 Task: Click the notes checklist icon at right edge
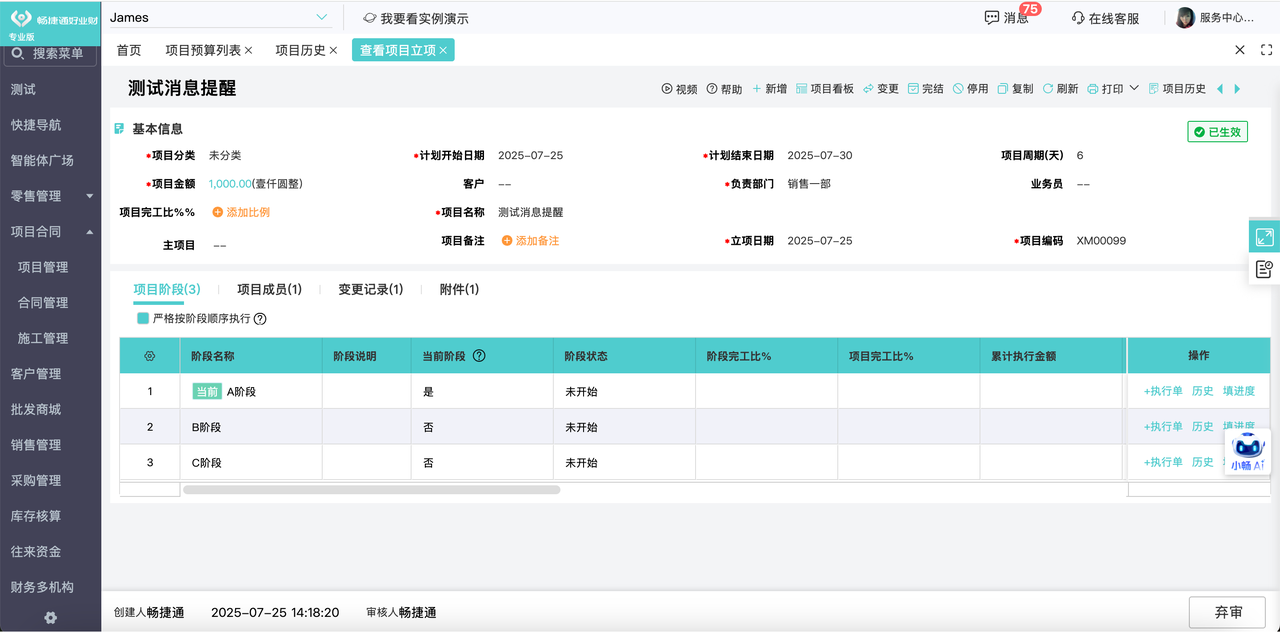coord(1265,269)
